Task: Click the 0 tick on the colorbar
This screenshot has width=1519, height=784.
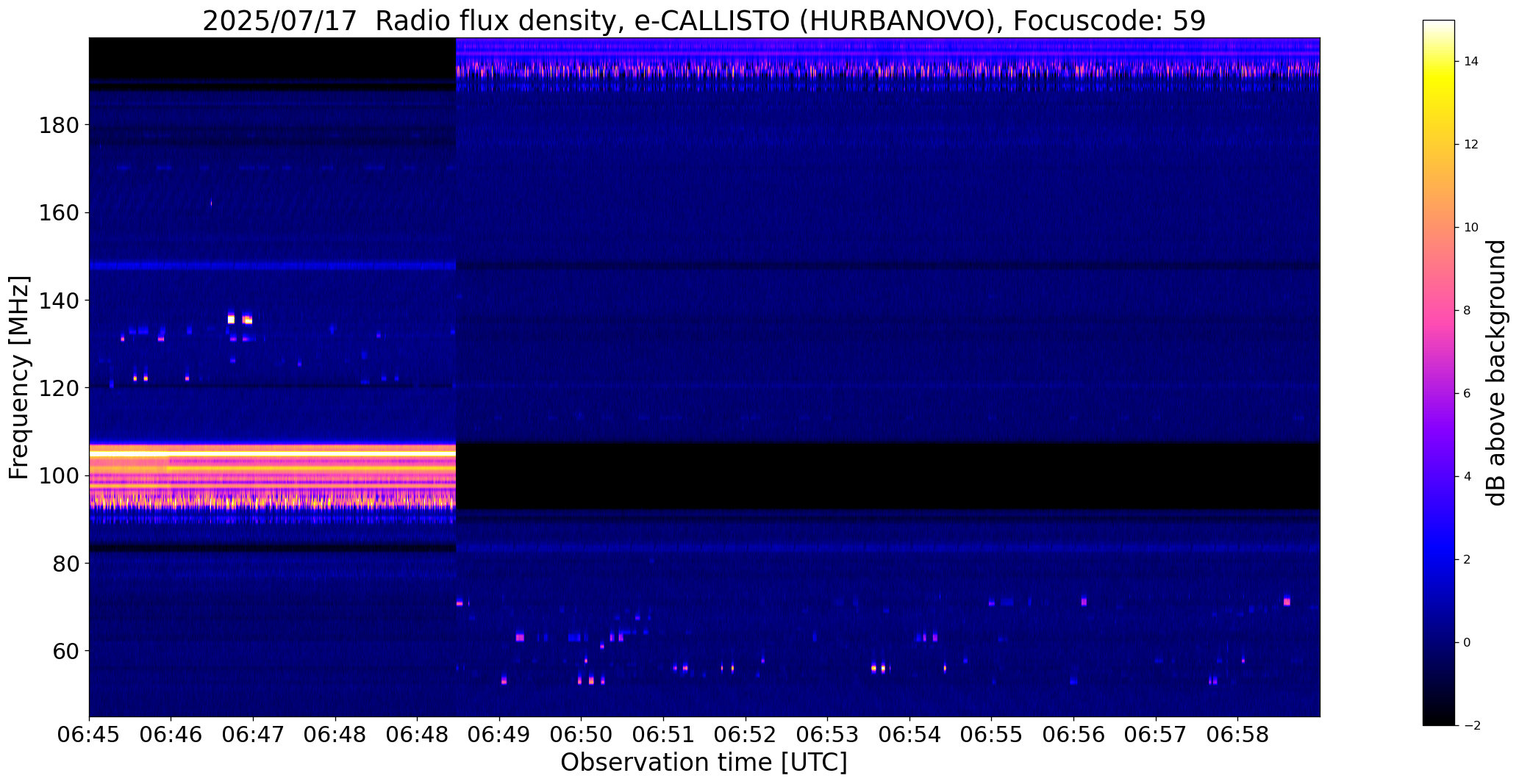Action: [1468, 643]
